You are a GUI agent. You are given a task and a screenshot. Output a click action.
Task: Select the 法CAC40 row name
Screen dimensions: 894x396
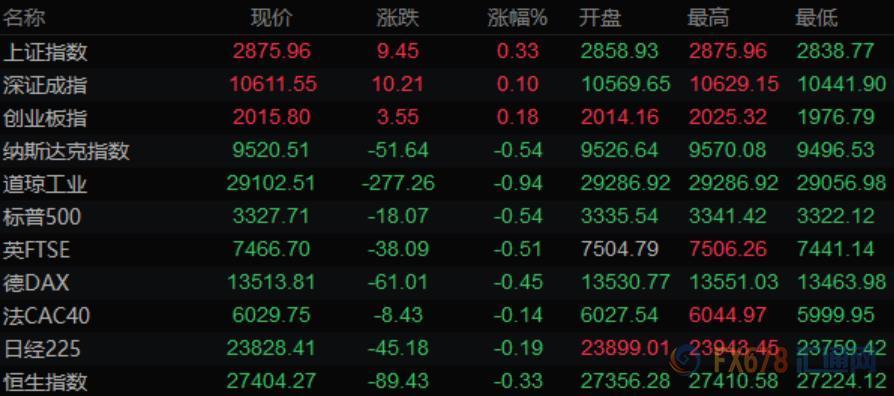tap(47, 316)
